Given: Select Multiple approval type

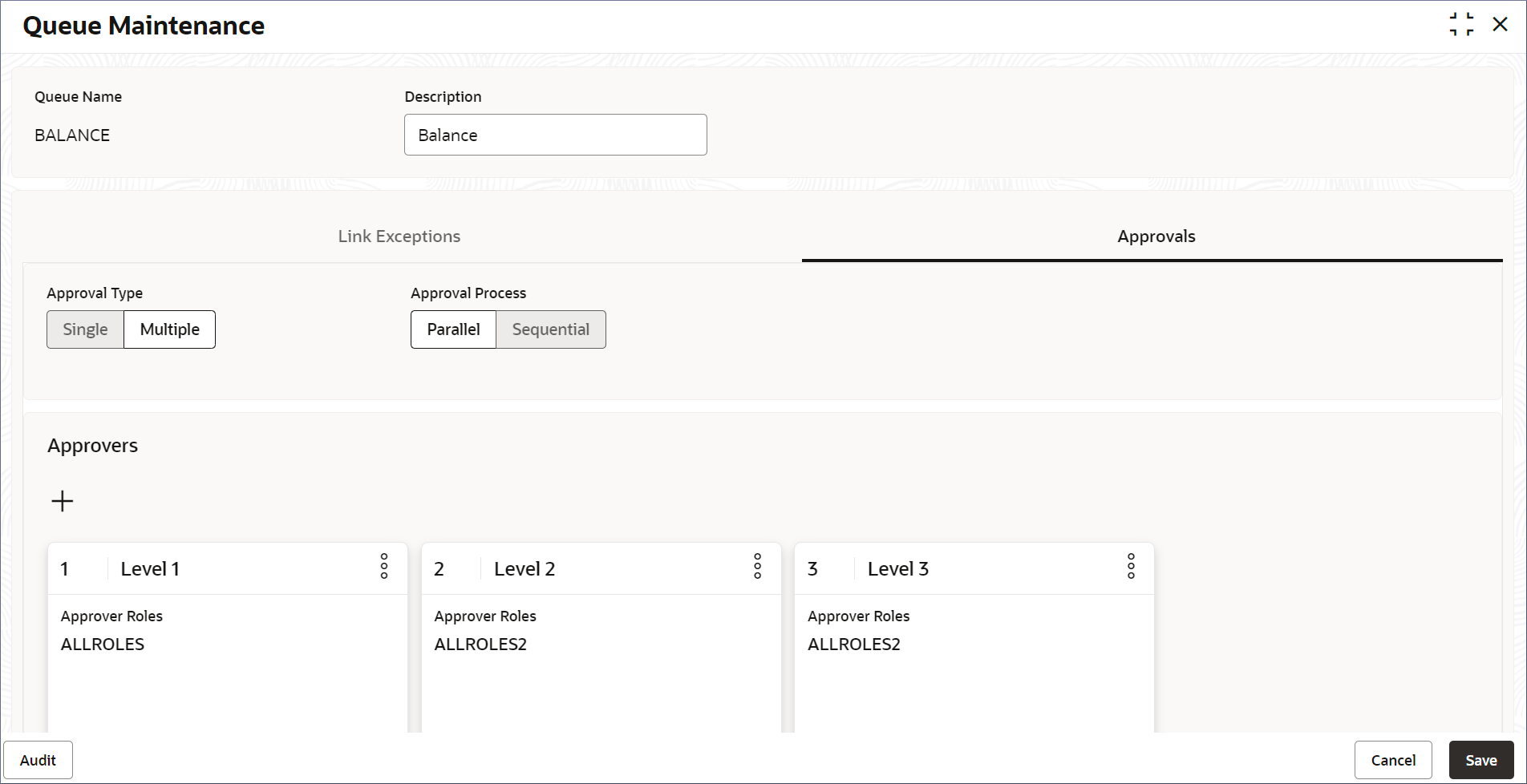Looking at the screenshot, I should [x=169, y=329].
